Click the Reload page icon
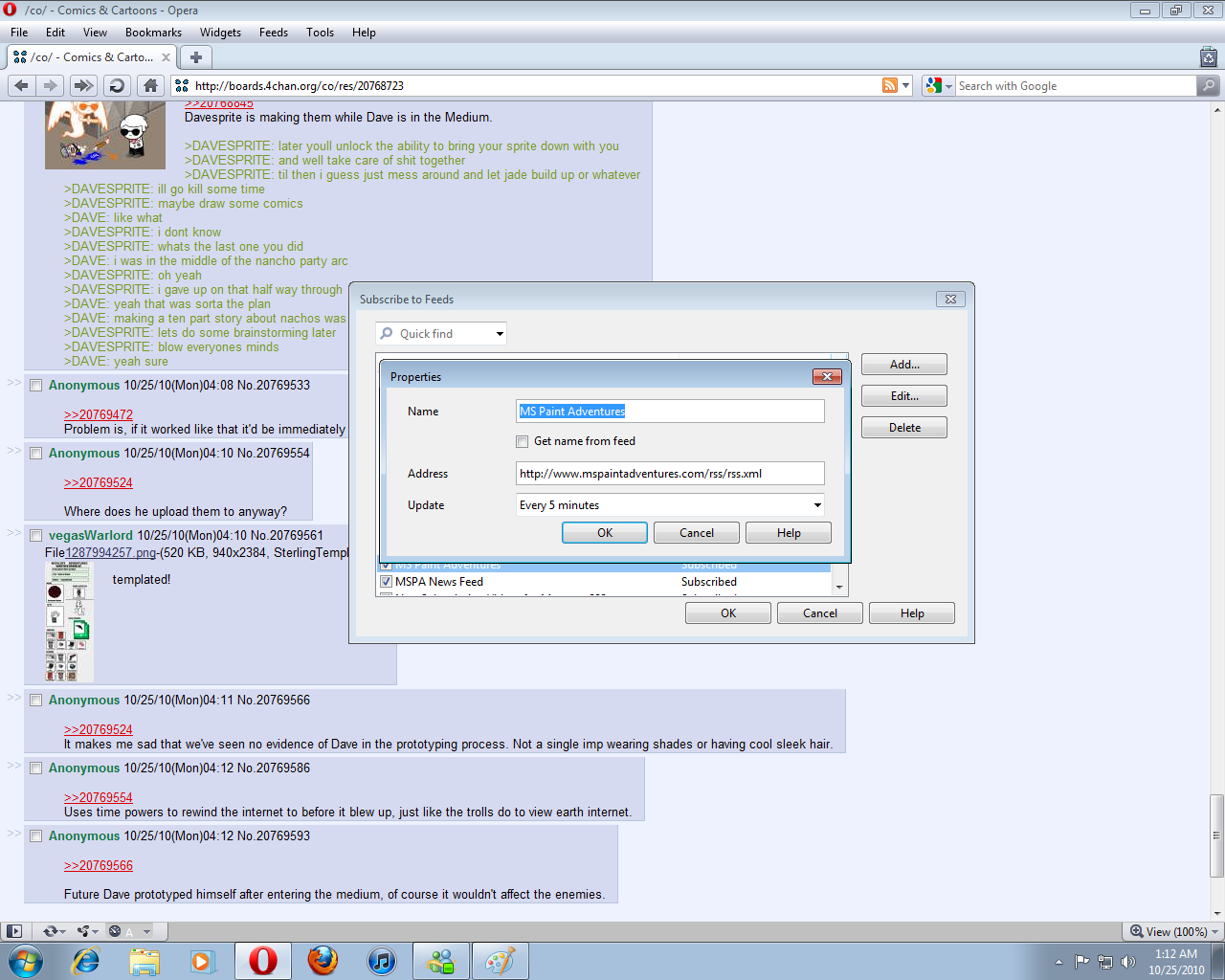Viewport: 1225px width, 980px height. (x=117, y=85)
